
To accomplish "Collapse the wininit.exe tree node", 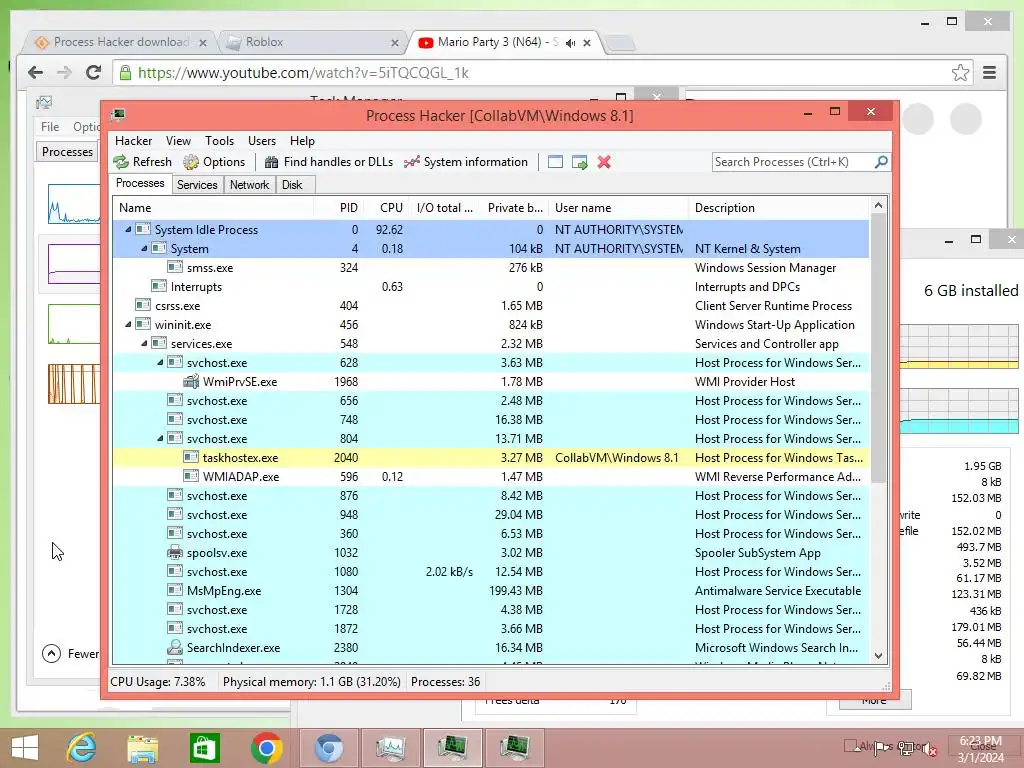I will [x=128, y=325].
